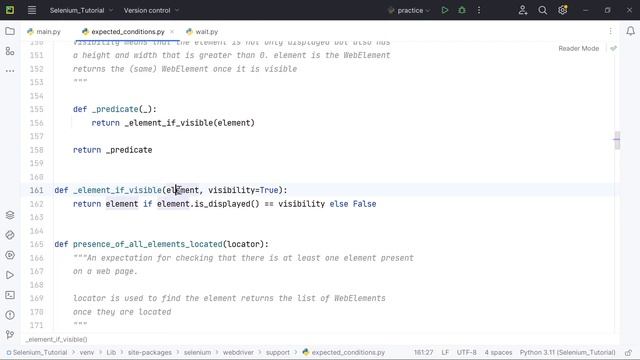640x360 pixels.
Task: Click the editor vertical scrollbar thumb
Action: pyautogui.click(x=617, y=140)
